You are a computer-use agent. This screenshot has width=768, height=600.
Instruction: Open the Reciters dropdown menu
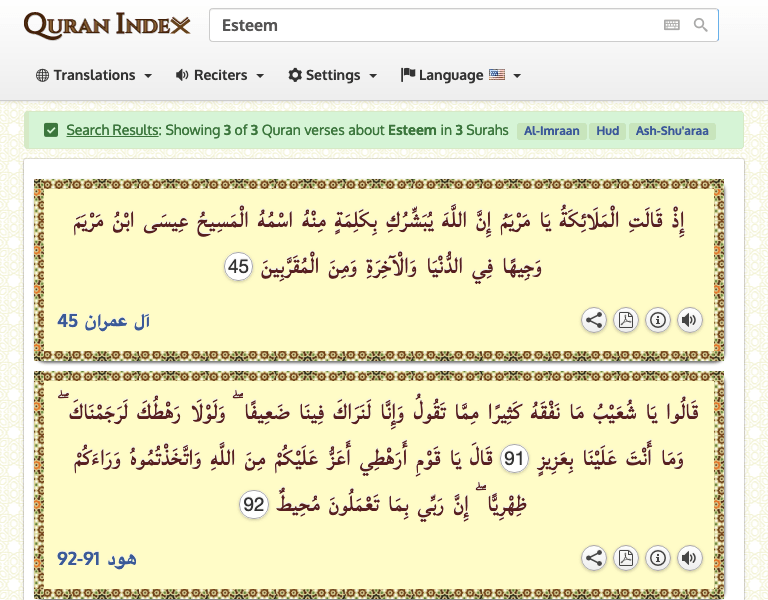(219, 75)
